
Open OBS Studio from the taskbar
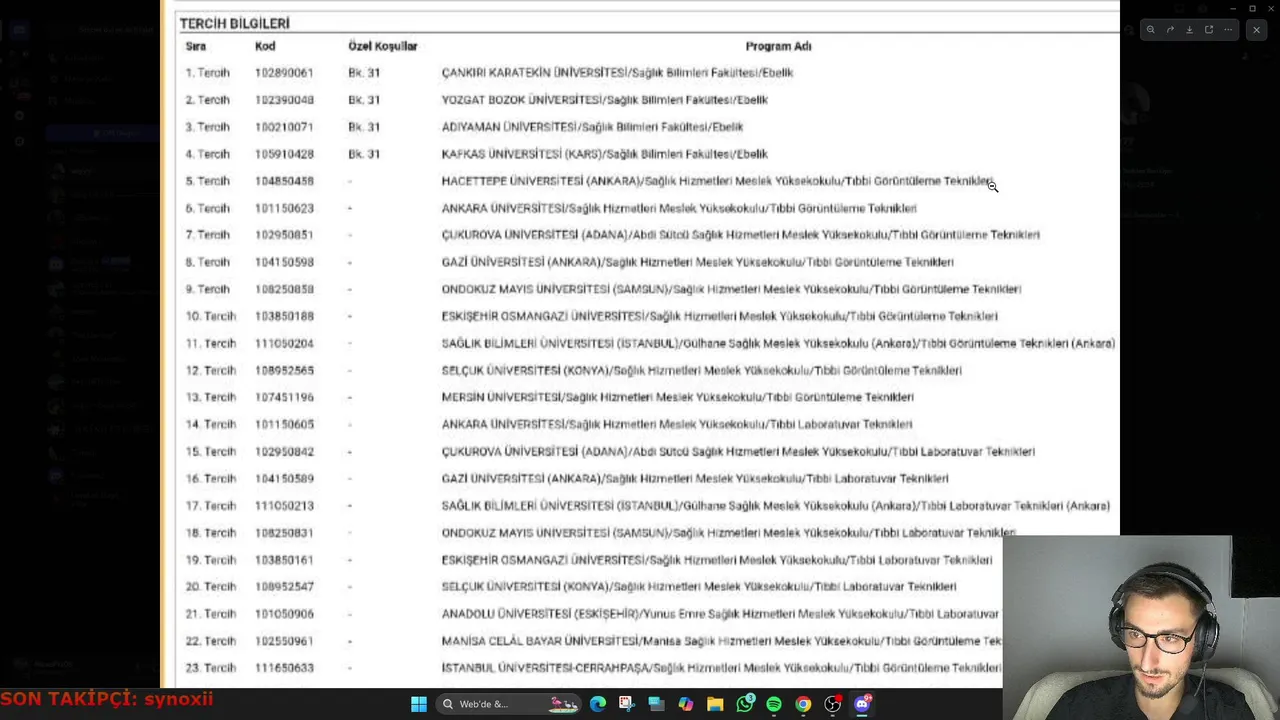point(832,704)
